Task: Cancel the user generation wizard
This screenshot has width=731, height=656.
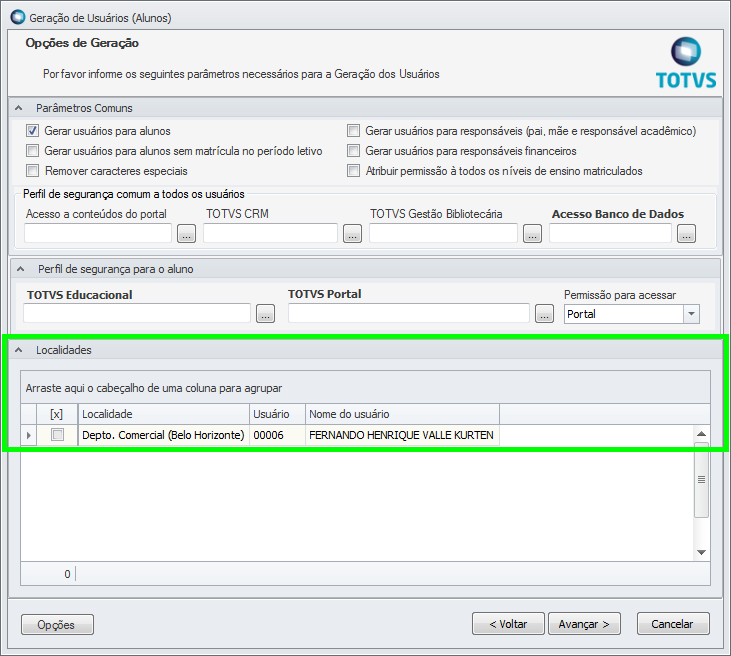Action: point(673,624)
